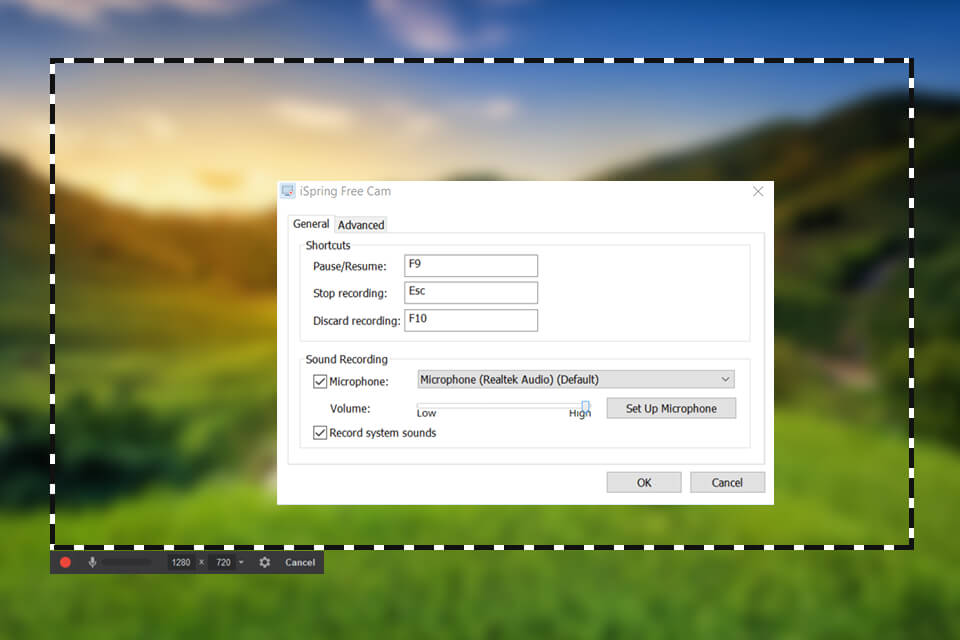Expand the recording size preset dropdown arrow

(x=241, y=562)
